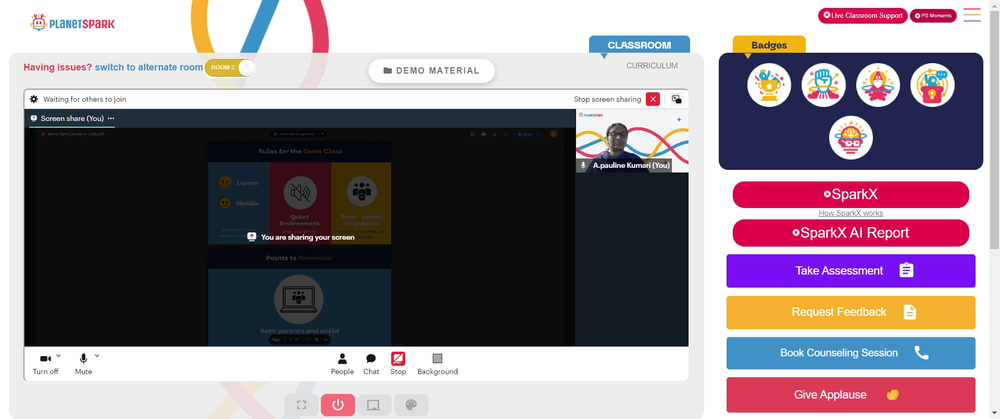
Task: Click the PlanetSpark logo
Action: 73,23
